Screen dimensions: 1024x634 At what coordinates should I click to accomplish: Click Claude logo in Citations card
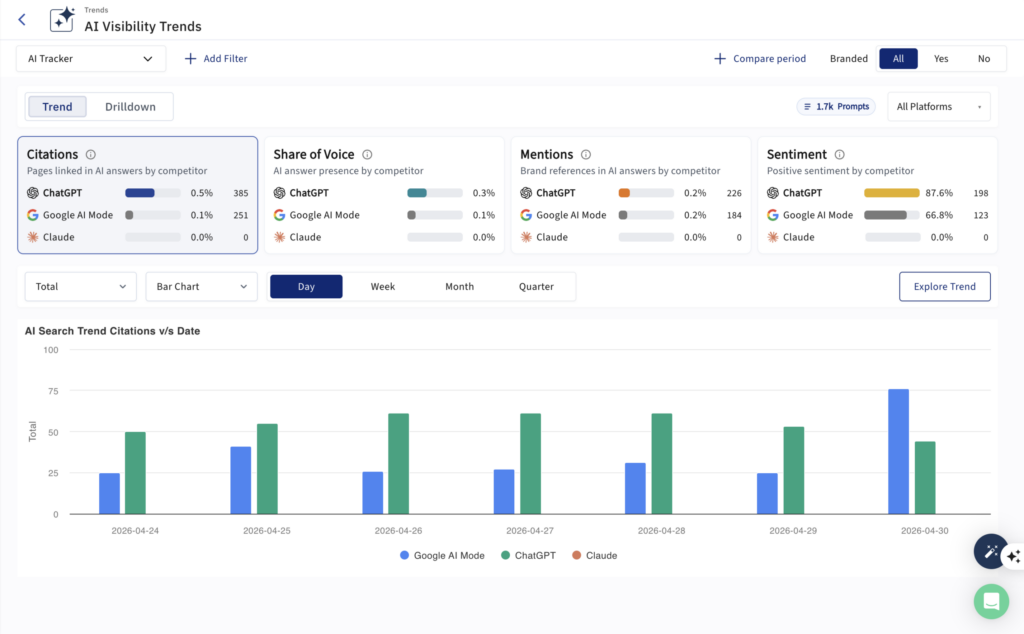(x=33, y=237)
